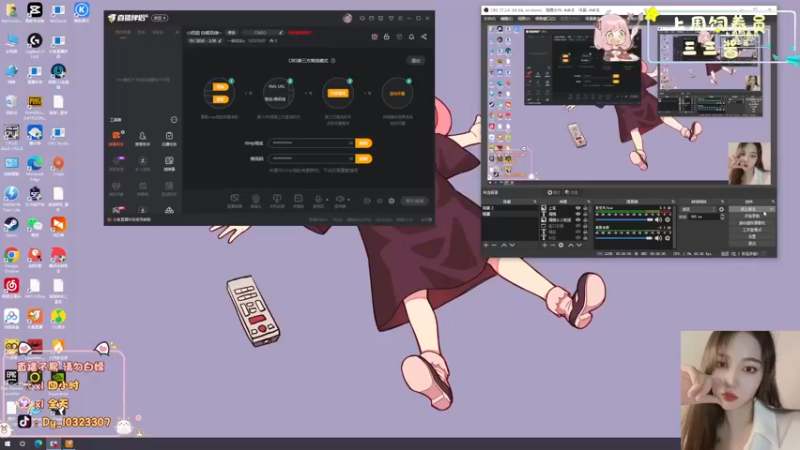Viewport: 800px width, 450px height.
Task: Click the bell notification icon in live companion
Action: coord(411,37)
